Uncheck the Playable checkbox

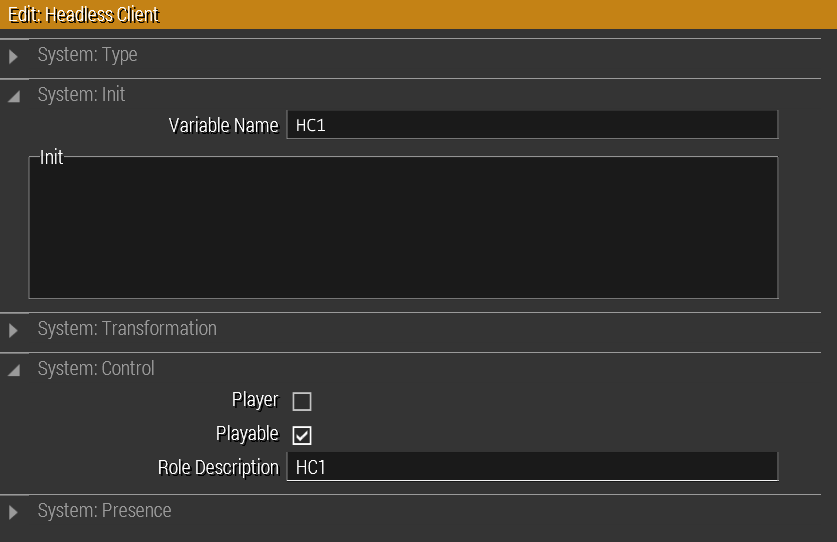(x=302, y=435)
